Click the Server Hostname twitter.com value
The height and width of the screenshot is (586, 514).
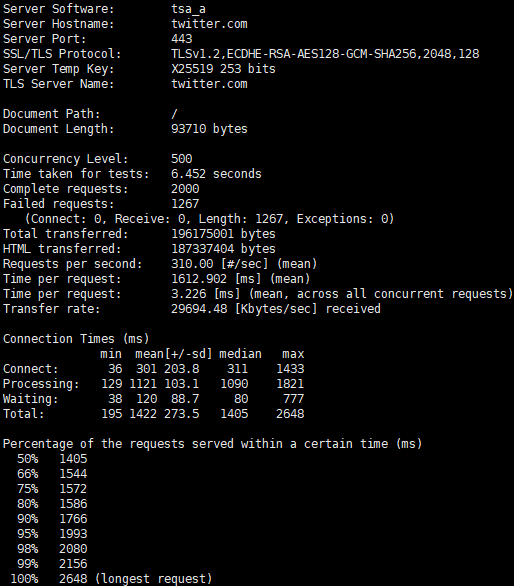(209, 24)
